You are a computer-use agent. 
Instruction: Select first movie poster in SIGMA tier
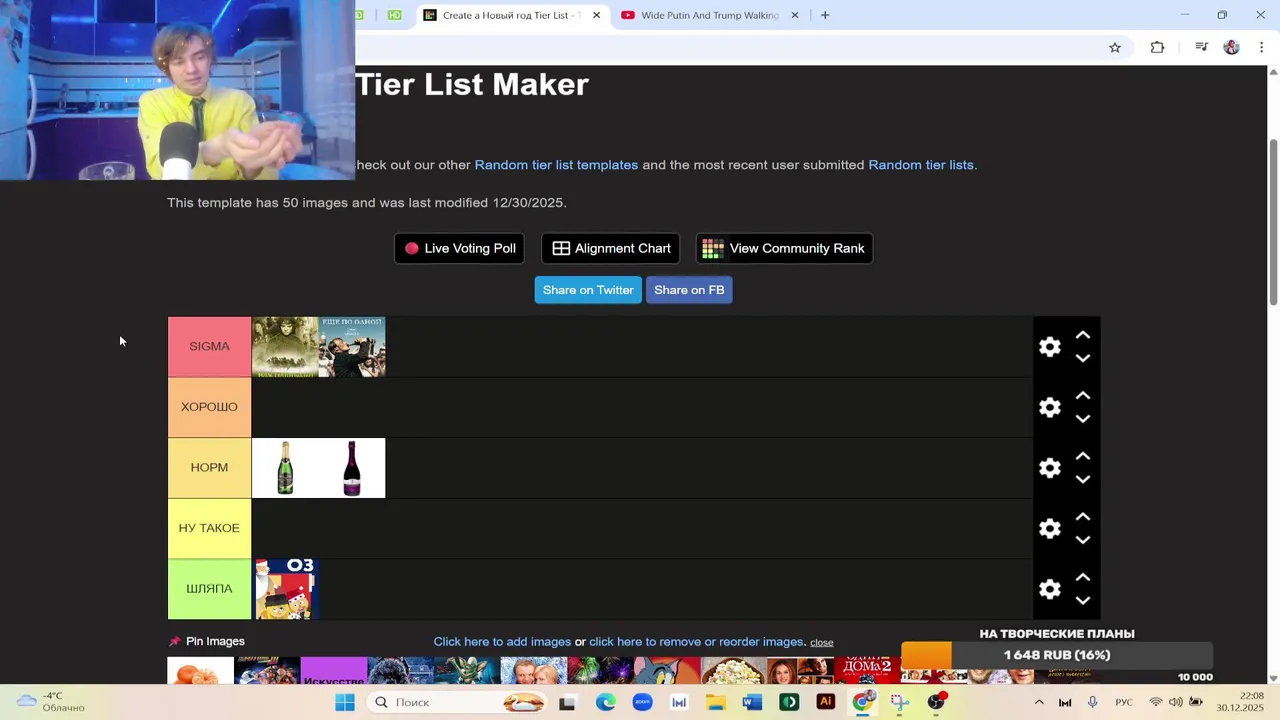(x=285, y=347)
